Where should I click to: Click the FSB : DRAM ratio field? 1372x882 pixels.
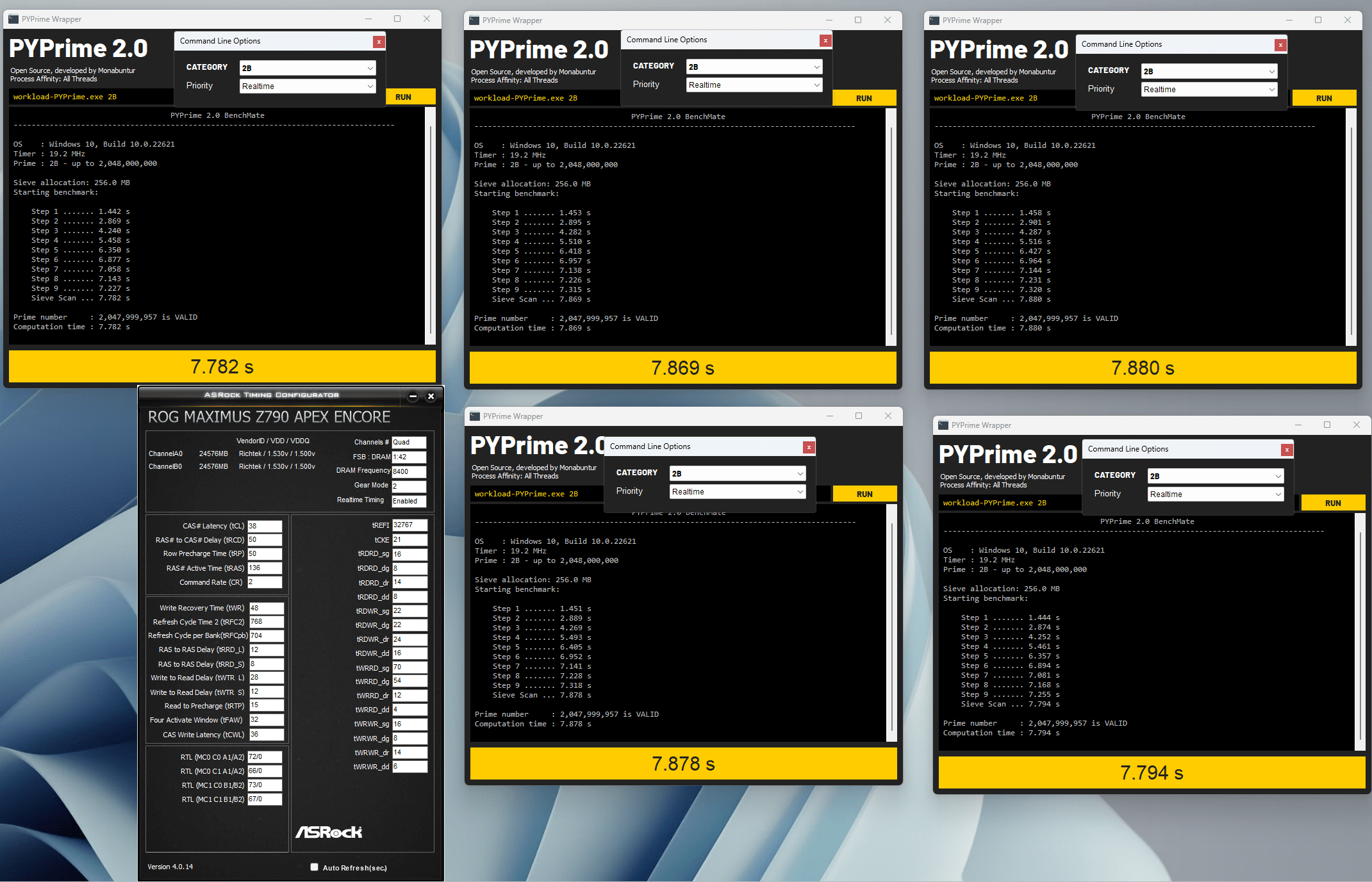(409, 457)
